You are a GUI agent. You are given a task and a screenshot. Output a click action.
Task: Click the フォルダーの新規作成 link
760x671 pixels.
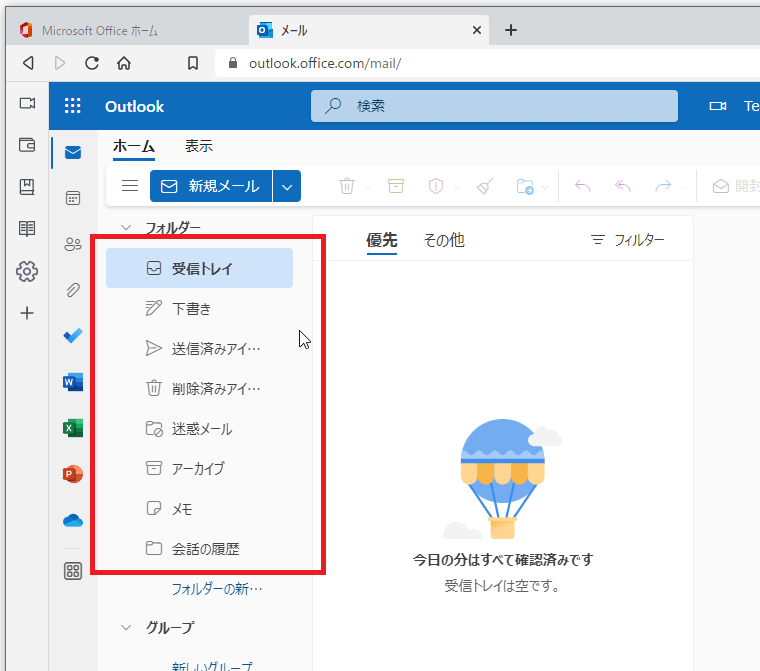coord(216,589)
